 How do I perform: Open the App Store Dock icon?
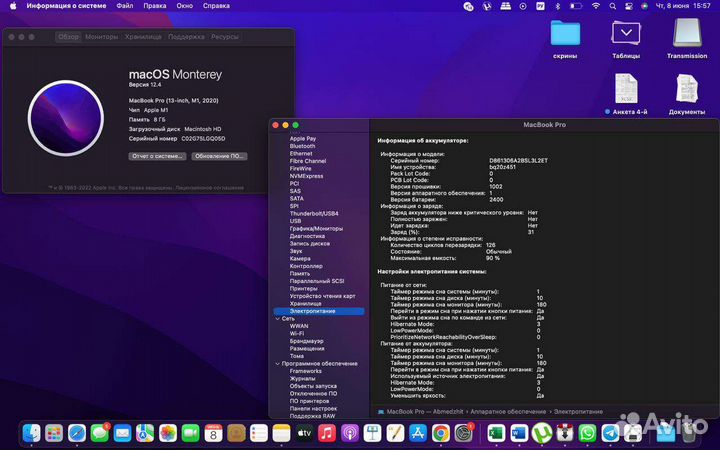coord(418,433)
